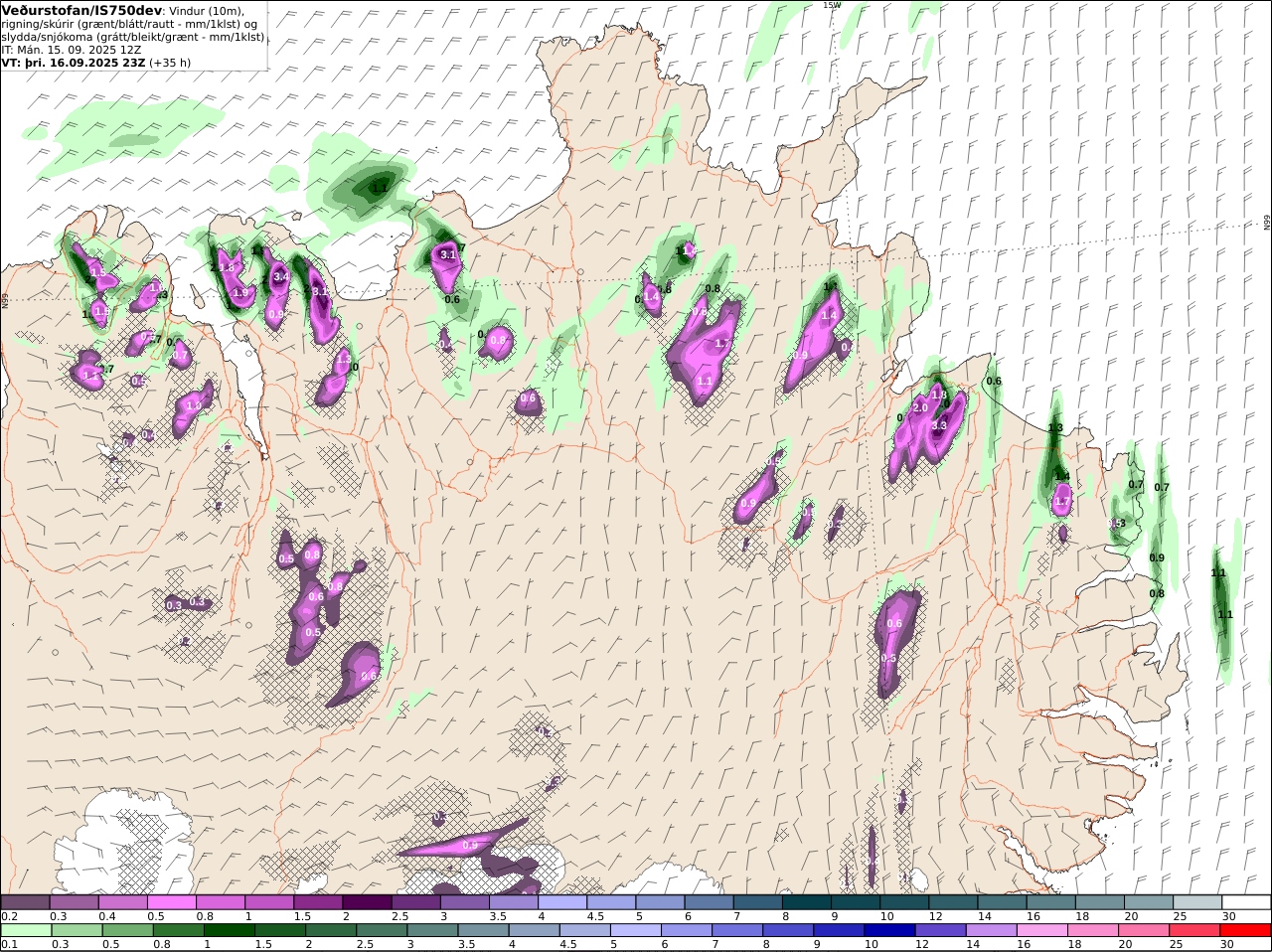
Task: Click the 14–16 swatch on the upper snow scale
Action: click(x=1003, y=901)
